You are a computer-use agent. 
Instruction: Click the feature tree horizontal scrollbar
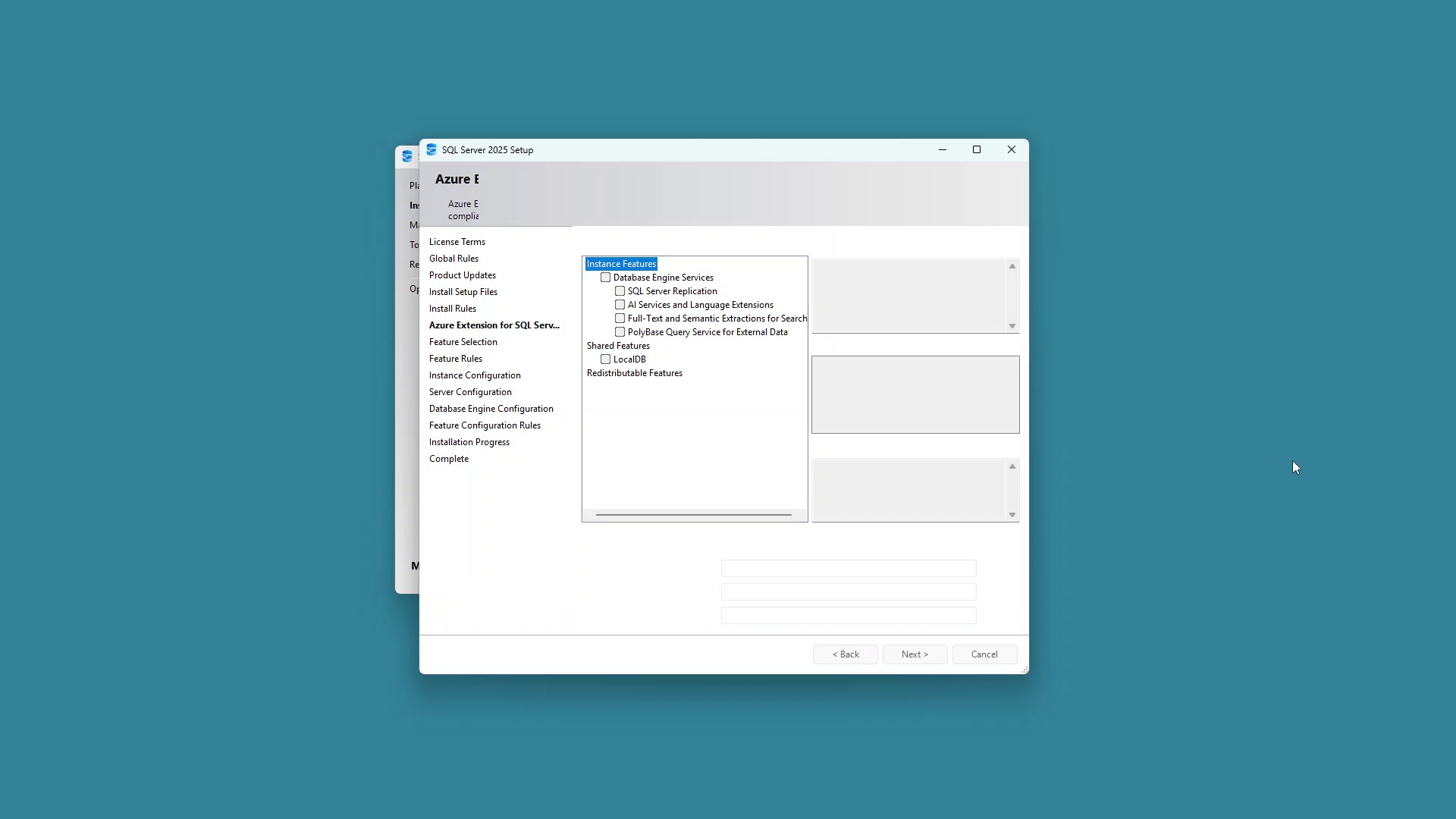694,515
